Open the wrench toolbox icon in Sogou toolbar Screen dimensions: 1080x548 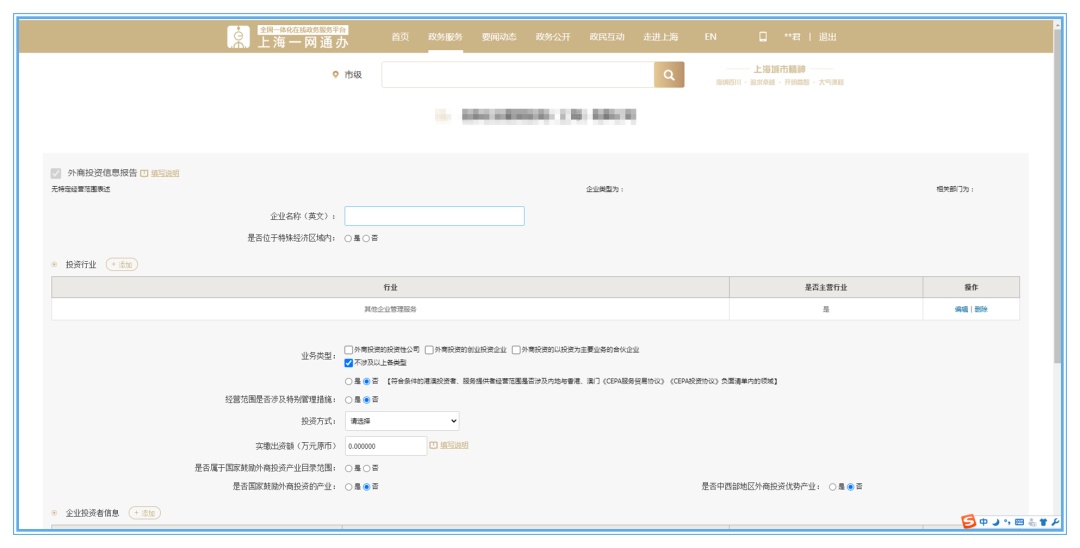coord(1055,522)
